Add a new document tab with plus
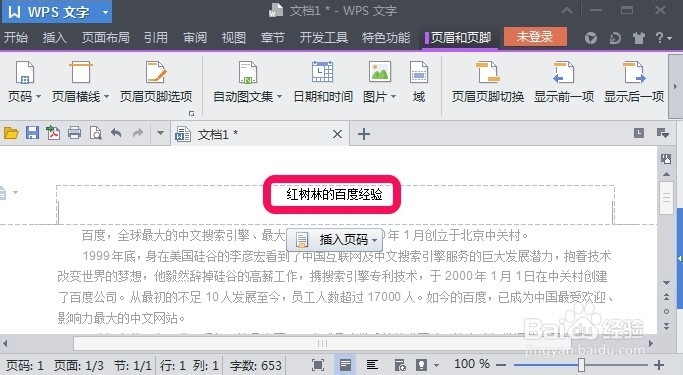The width and height of the screenshot is (683, 375). [x=364, y=134]
